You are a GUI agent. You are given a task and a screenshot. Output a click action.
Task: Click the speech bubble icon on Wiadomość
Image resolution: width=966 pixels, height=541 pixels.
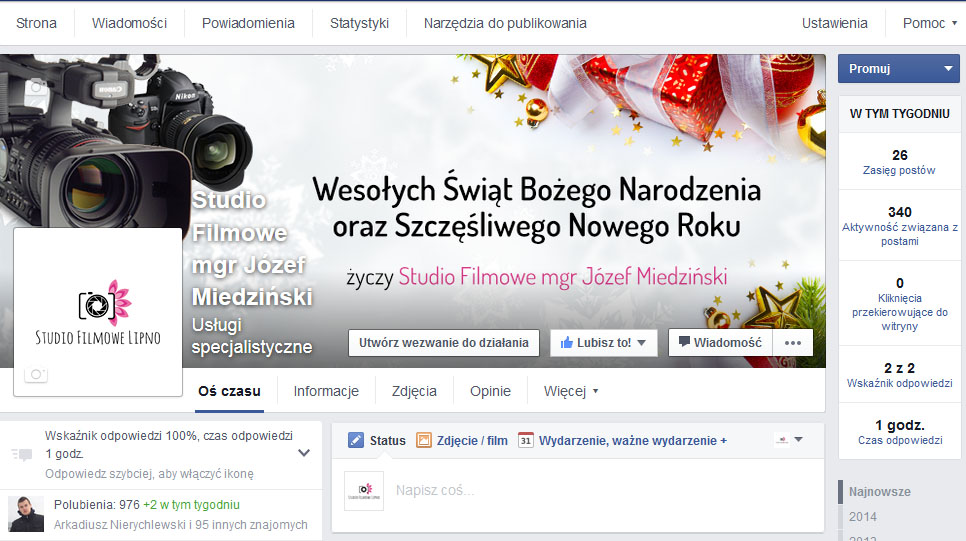(x=684, y=342)
